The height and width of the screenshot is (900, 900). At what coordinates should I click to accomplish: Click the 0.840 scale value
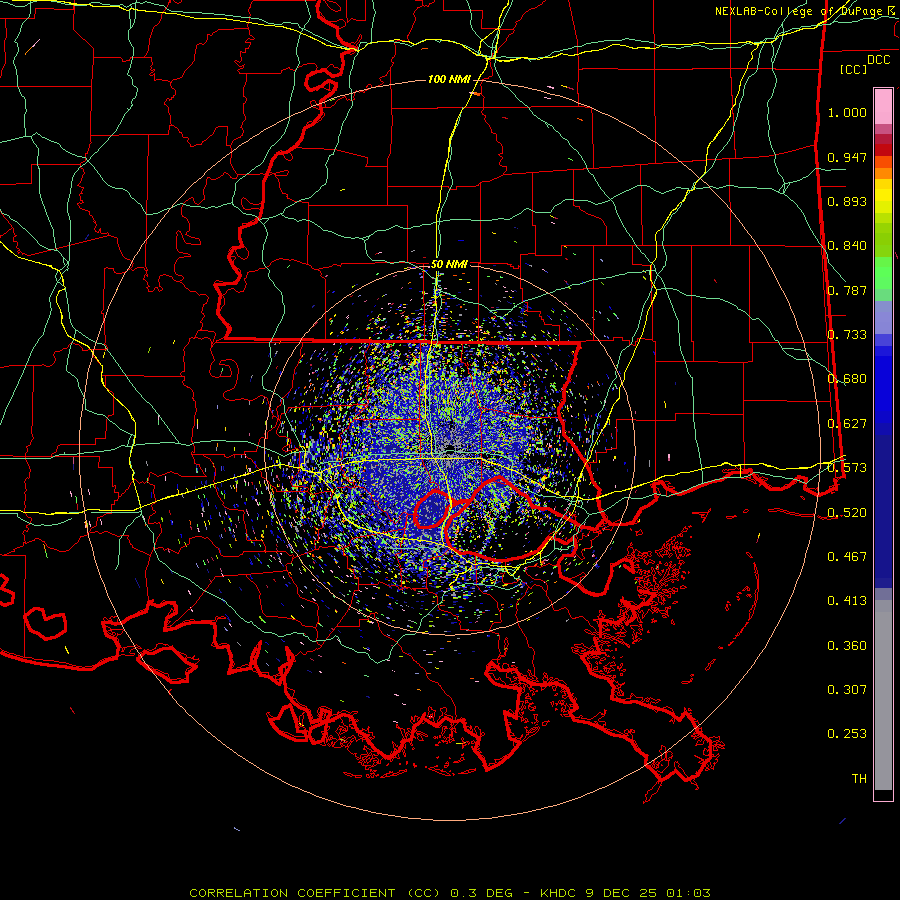coord(847,246)
